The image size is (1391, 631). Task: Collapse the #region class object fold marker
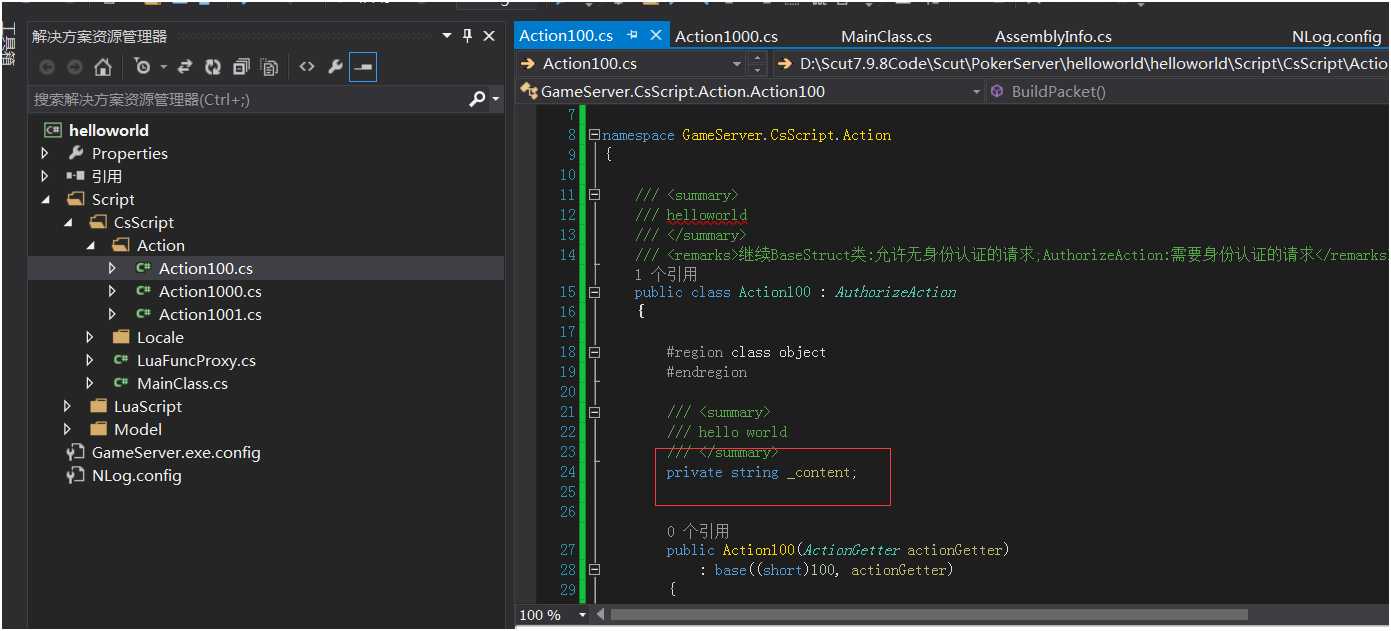594,352
